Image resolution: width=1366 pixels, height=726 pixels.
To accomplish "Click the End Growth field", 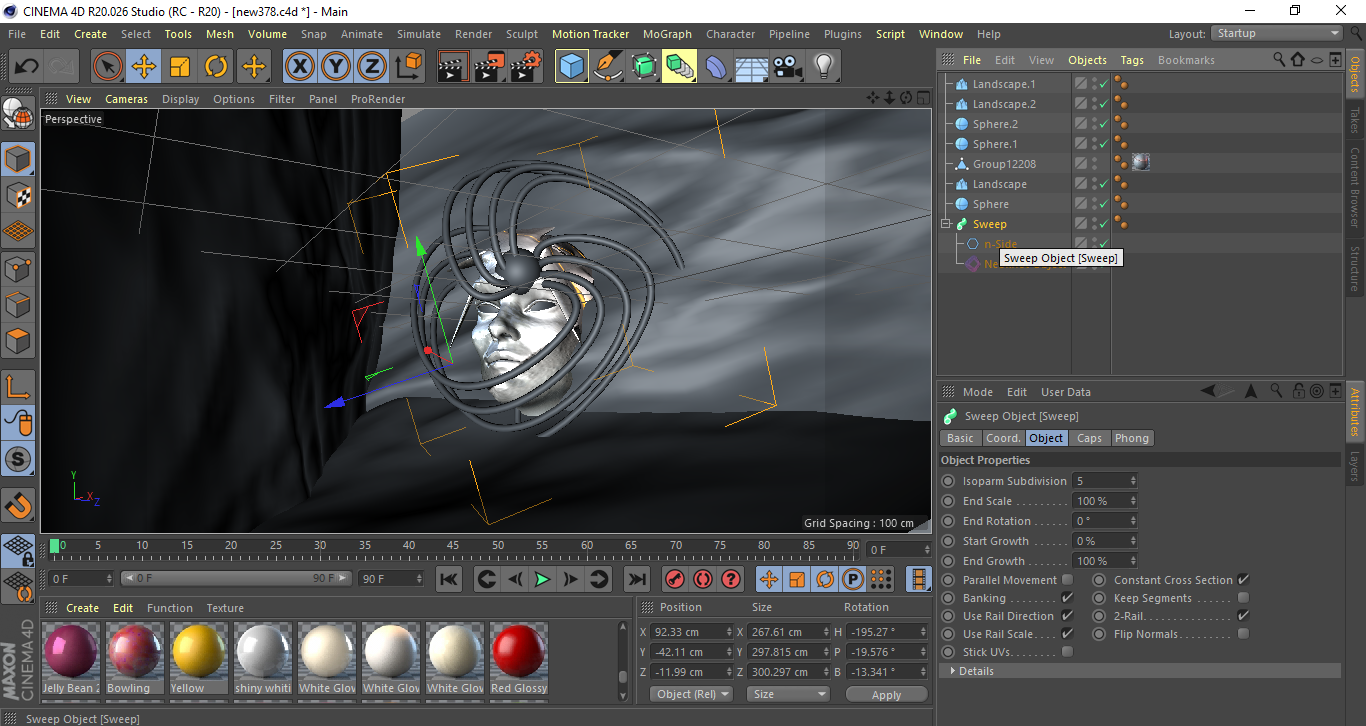I will tap(1104, 561).
